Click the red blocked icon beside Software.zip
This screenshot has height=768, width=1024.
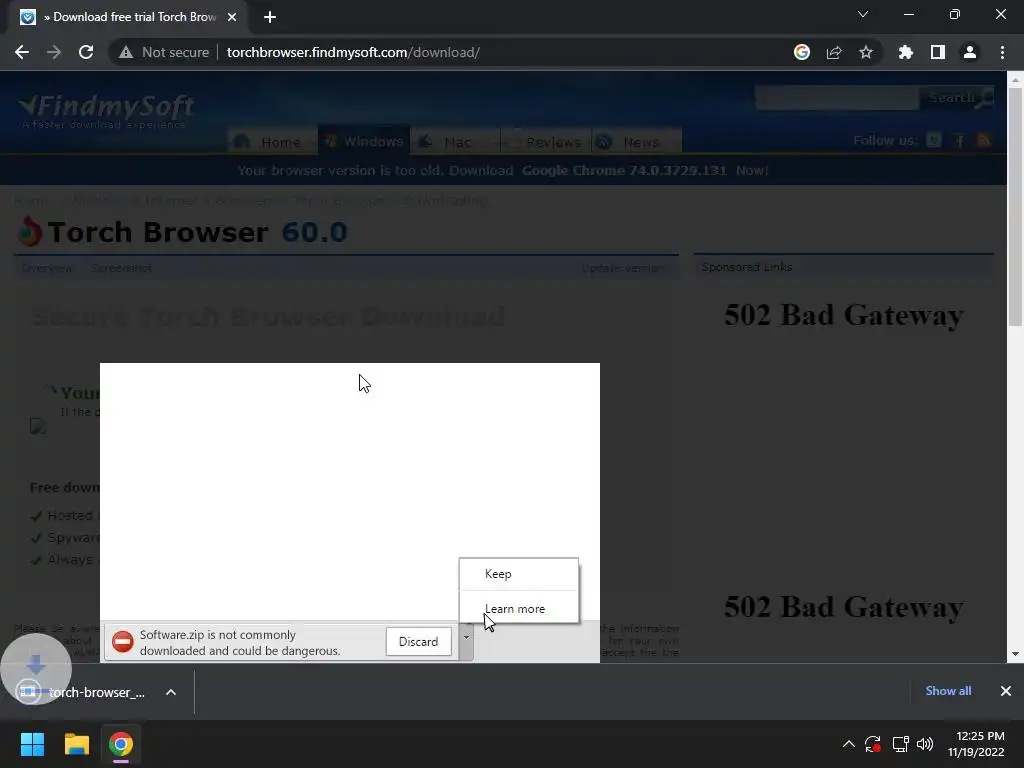click(123, 642)
